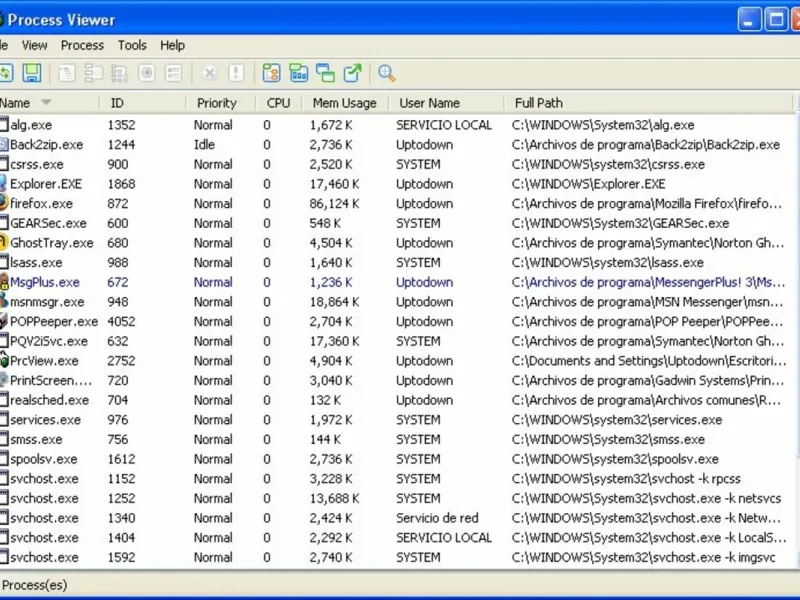Click the disabled round target toolbar icon
This screenshot has width=800, height=600.
pos(147,73)
